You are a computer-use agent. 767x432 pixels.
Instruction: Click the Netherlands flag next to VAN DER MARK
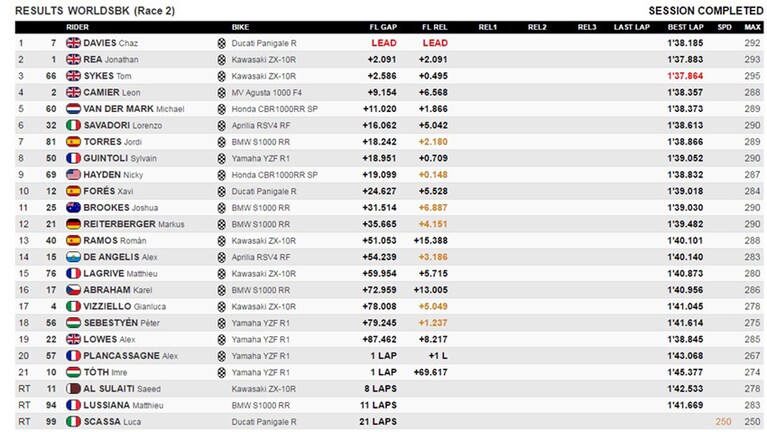pyautogui.click(x=73, y=109)
